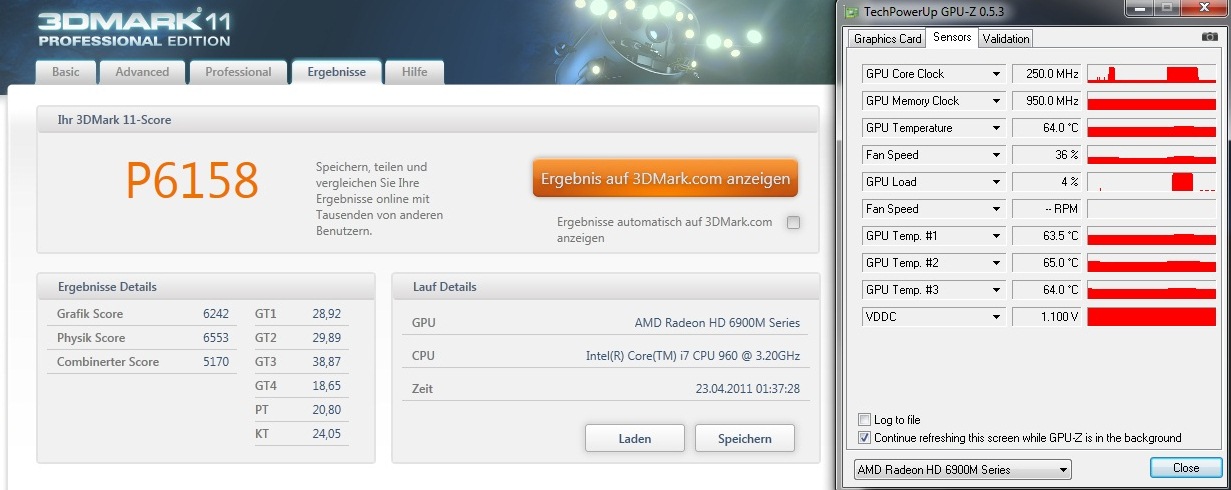Enable automatic results display on 3DMark.com
The image size is (1231, 490).
(x=793, y=223)
